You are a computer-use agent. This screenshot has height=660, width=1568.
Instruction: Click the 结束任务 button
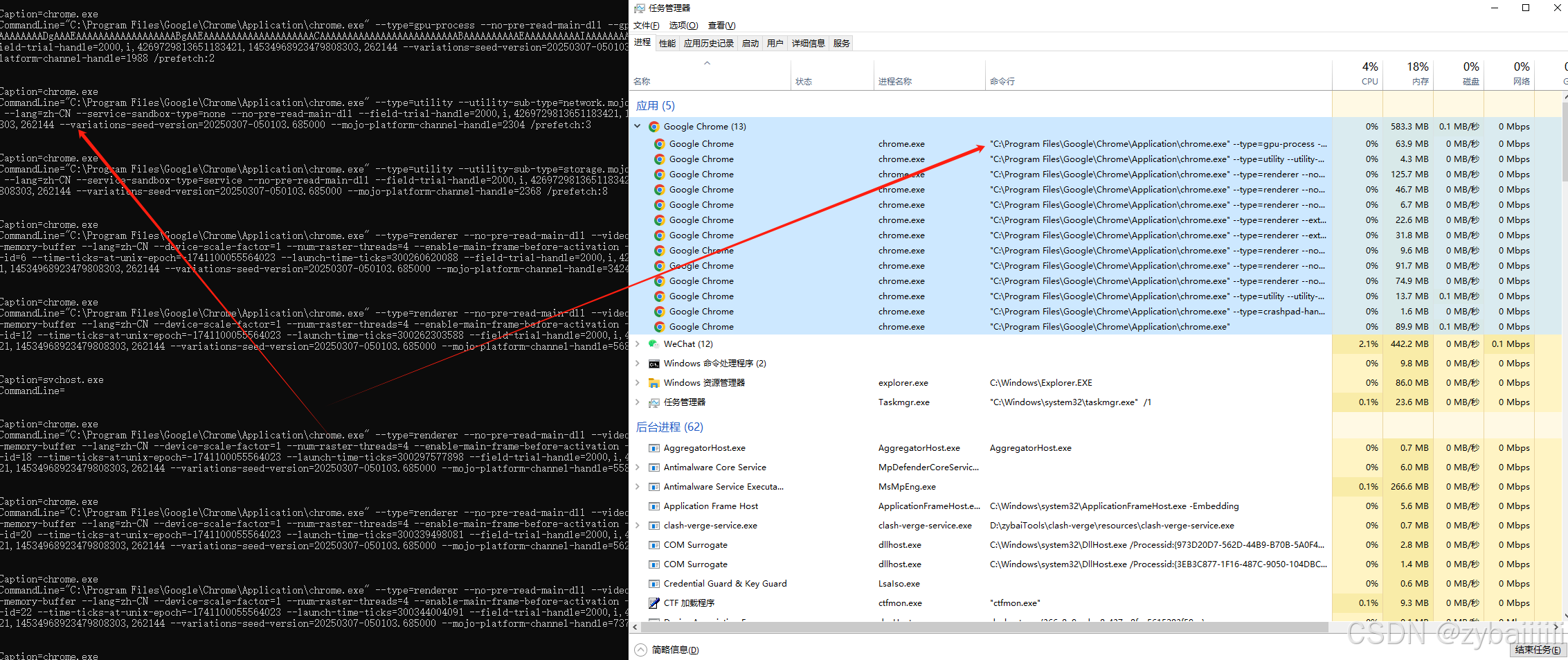(x=1538, y=650)
